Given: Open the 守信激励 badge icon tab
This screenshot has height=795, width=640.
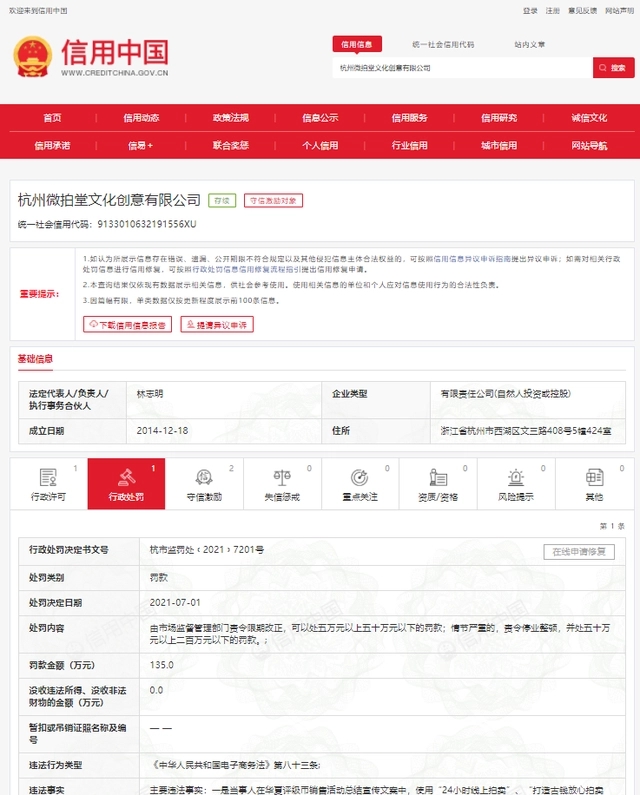Looking at the screenshot, I should 204,484.
